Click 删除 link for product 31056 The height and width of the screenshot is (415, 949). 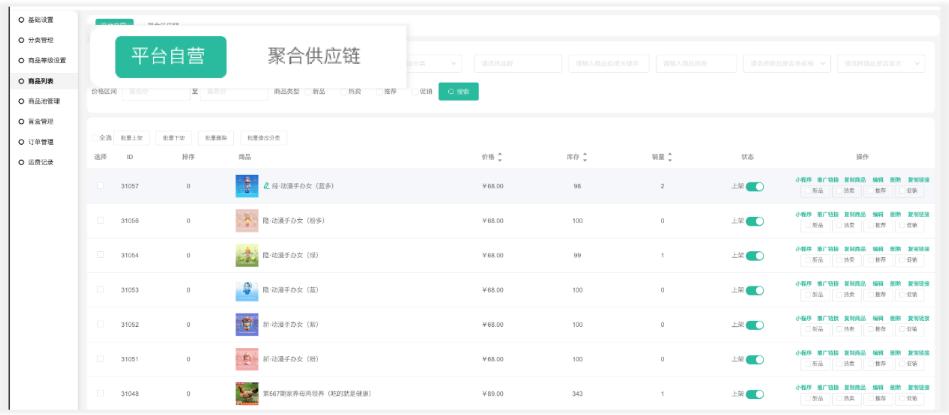895,215
